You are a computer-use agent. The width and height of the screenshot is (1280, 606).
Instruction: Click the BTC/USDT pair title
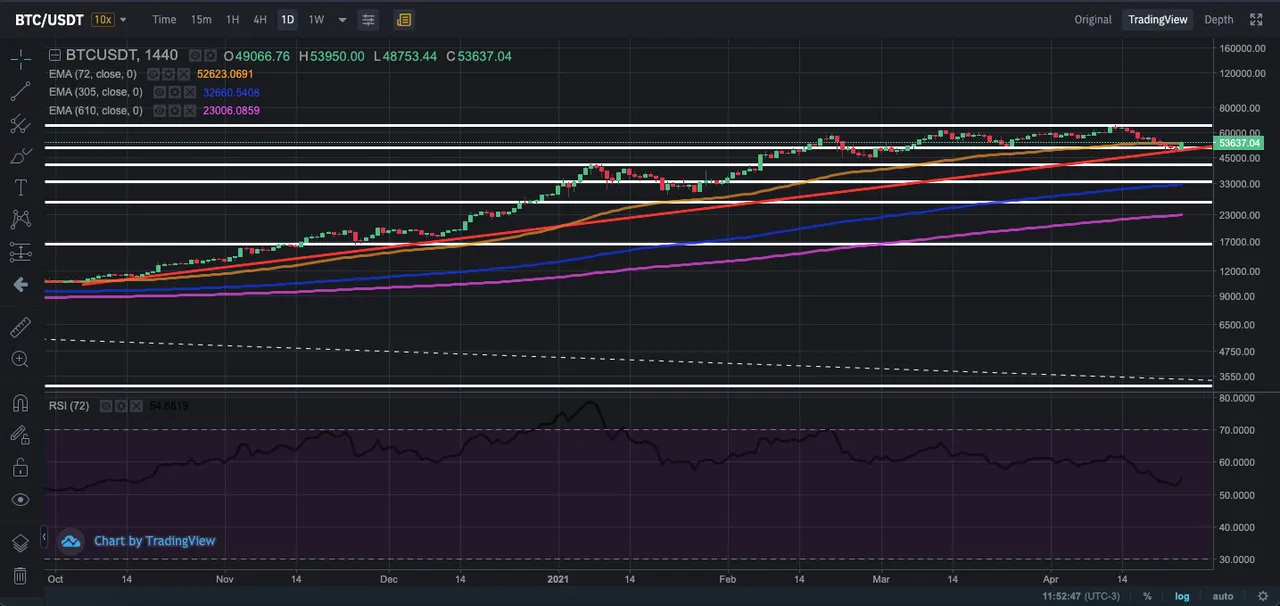pos(50,20)
